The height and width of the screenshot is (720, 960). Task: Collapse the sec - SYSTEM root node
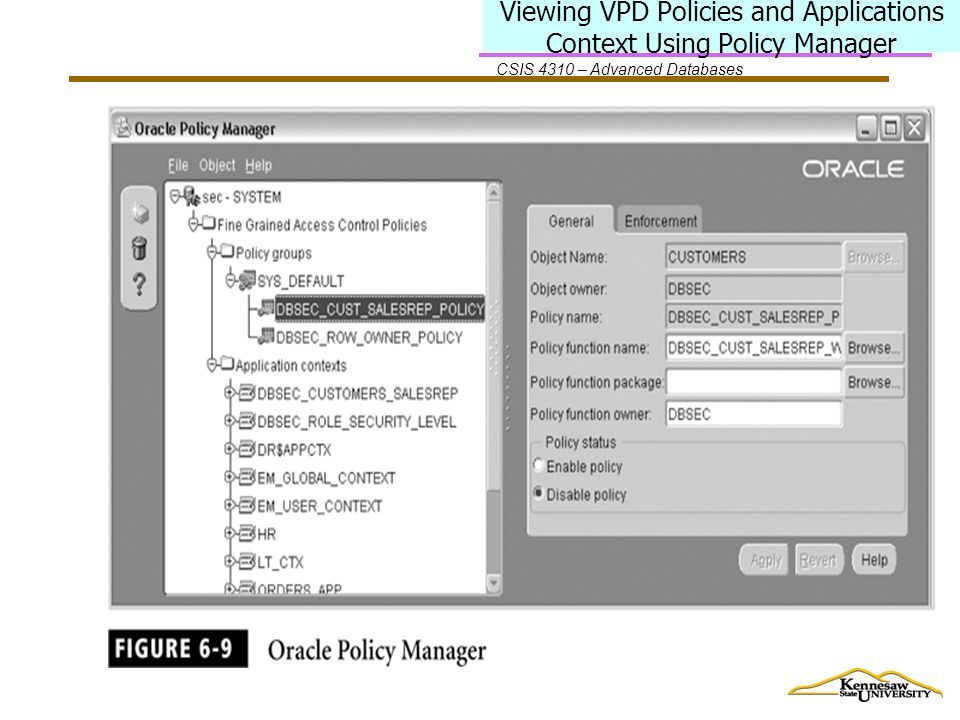click(x=175, y=197)
